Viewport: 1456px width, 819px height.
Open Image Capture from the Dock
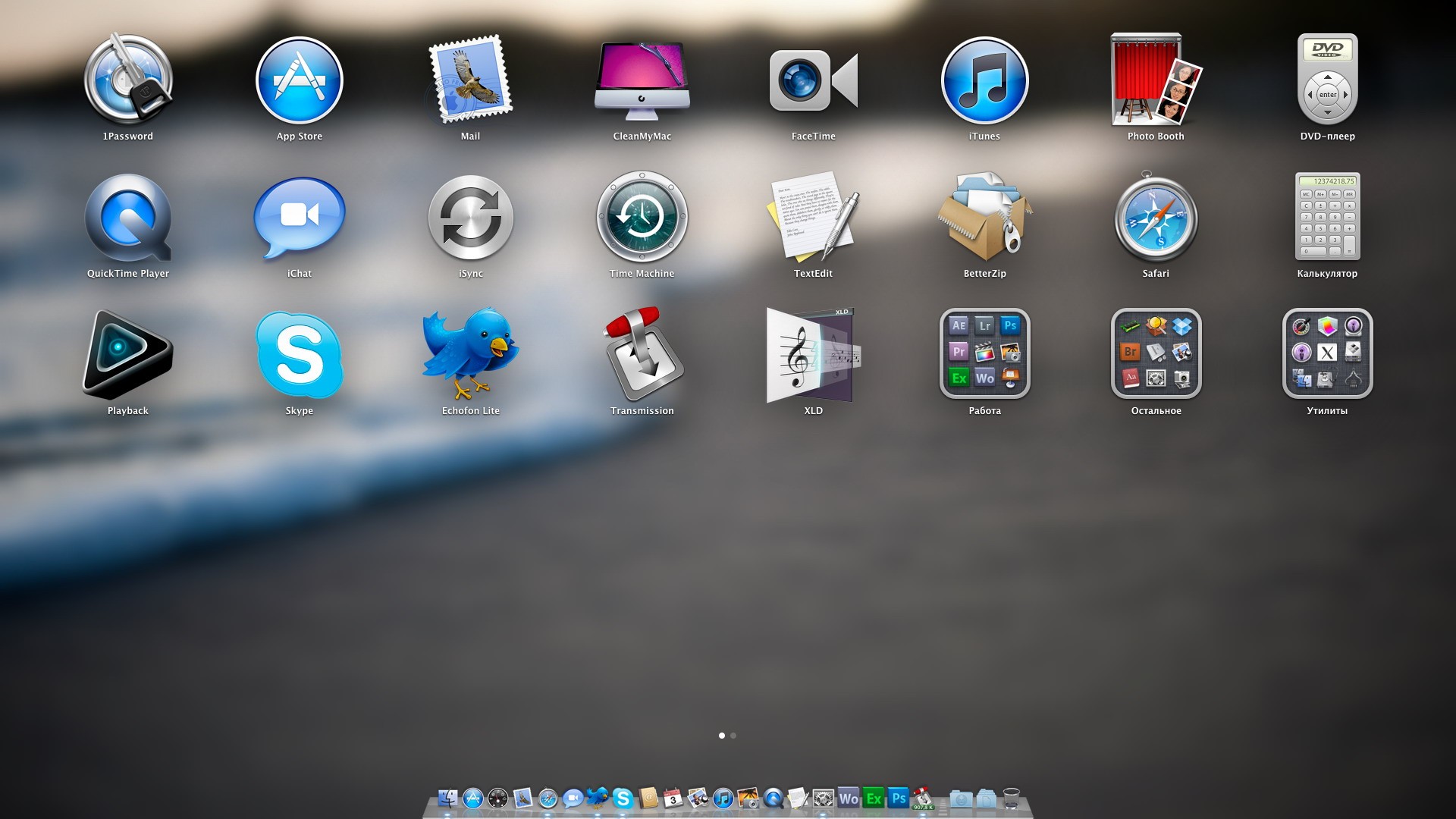748,798
